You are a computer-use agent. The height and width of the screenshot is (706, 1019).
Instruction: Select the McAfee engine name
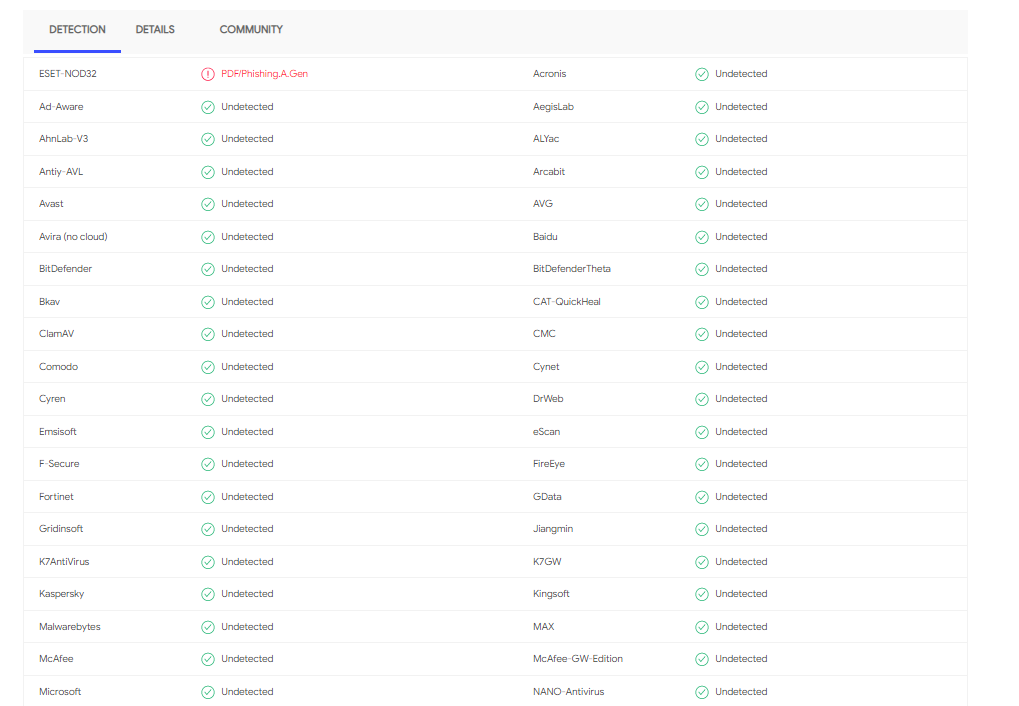56,659
